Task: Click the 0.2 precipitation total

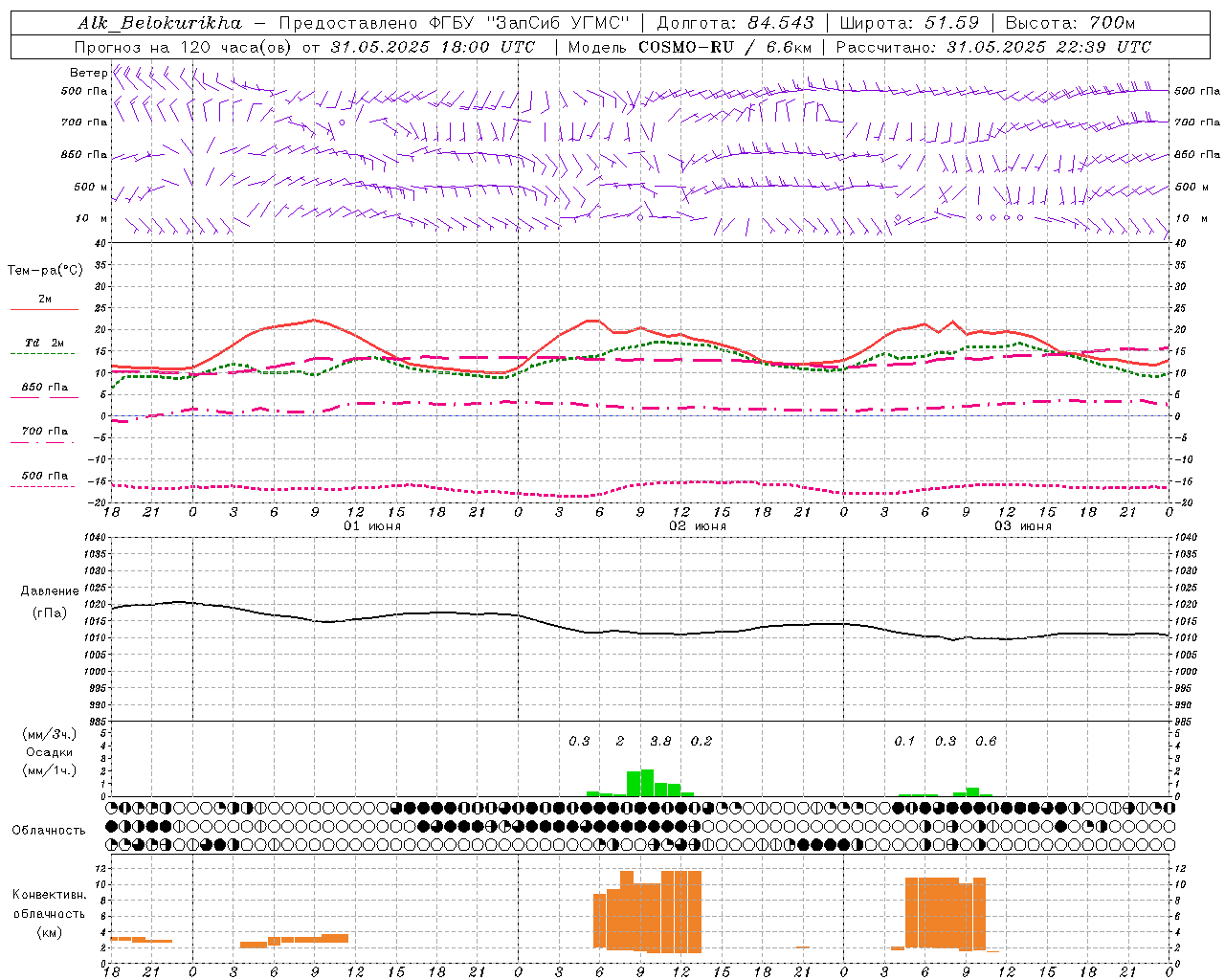Action: coord(702,742)
